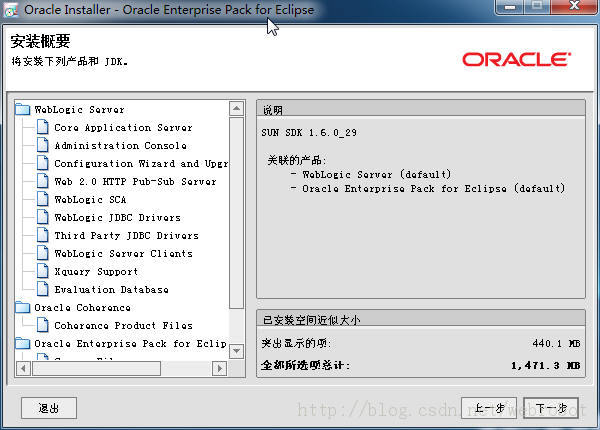
Task: Select the WebLogic SCA entry
Action: pyautogui.click(x=90, y=200)
